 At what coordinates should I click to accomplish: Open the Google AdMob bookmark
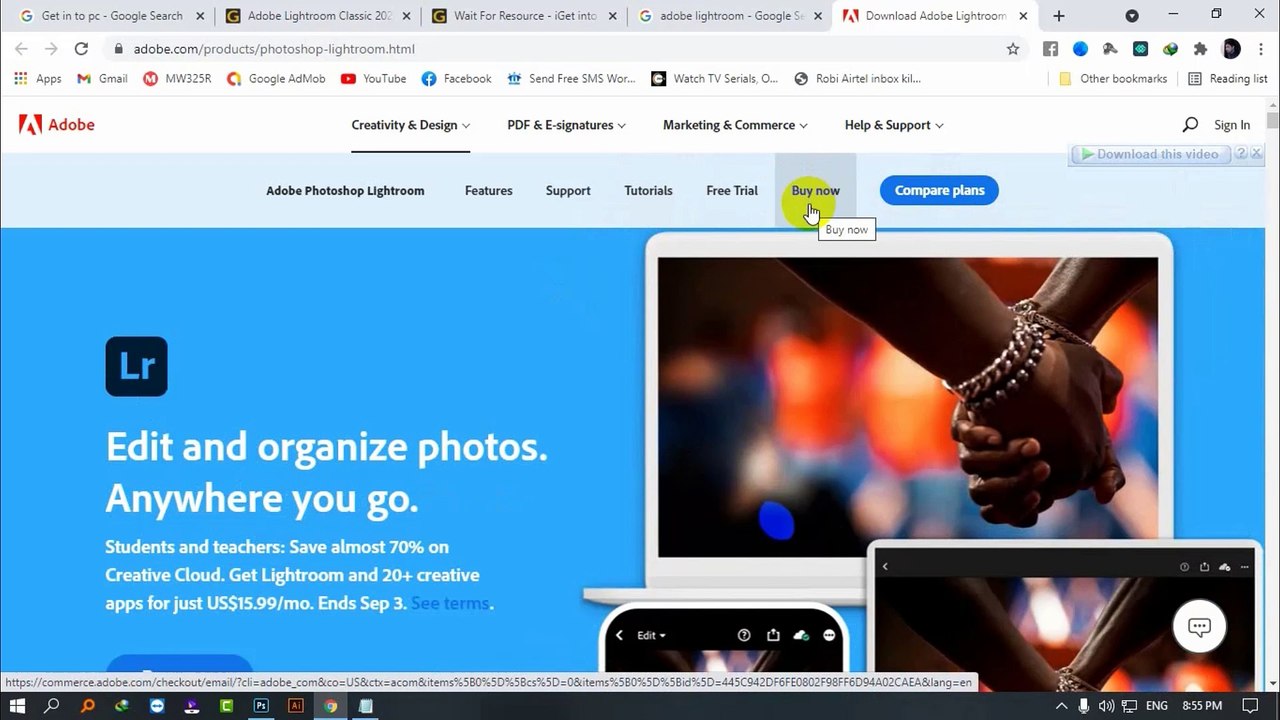(x=276, y=79)
